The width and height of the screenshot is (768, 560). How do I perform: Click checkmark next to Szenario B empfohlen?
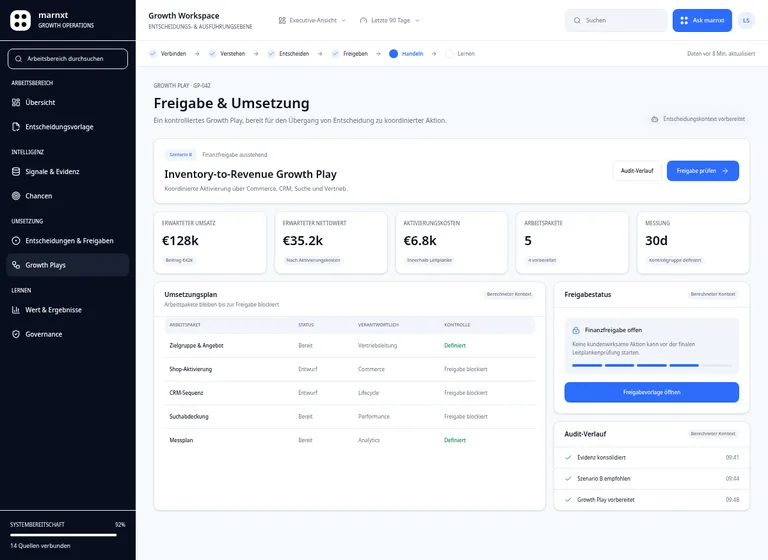pyautogui.click(x=568, y=479)
